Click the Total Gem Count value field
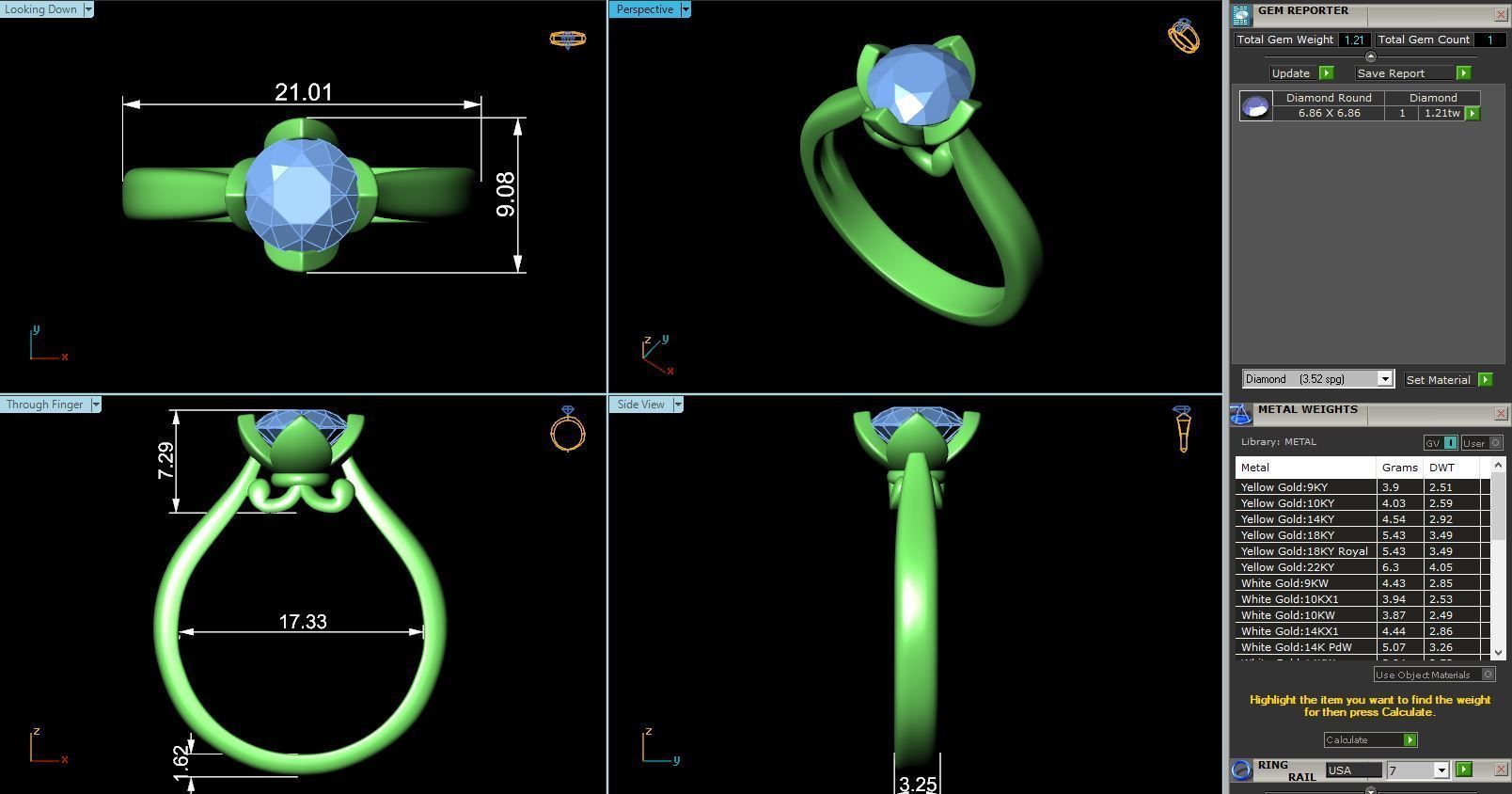This screenshot has width=1512, height=794. 1489,40
